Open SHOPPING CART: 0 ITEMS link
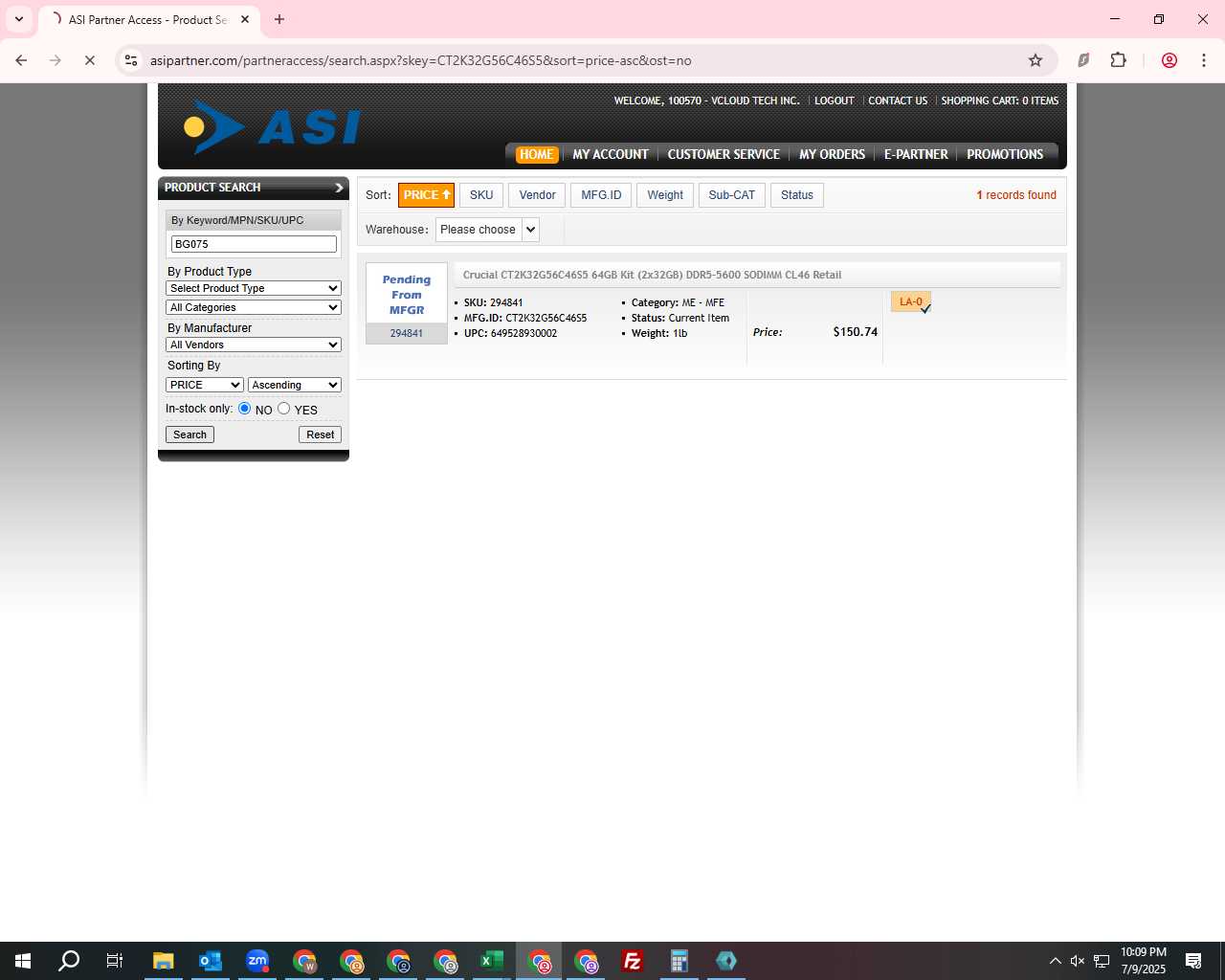Viewport: 1225px width, 980px height. click(x=1000, y=100)
